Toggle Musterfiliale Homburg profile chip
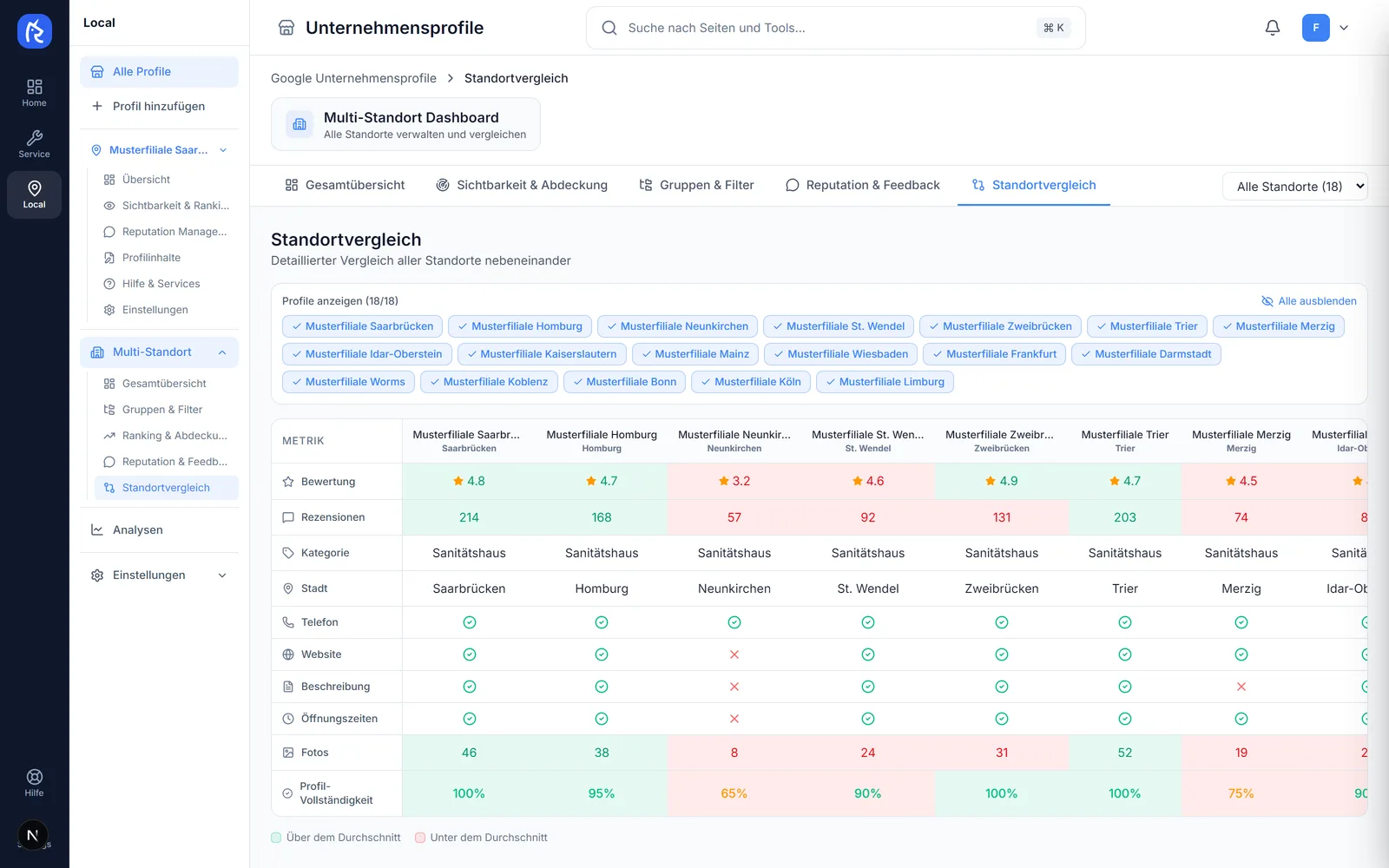Screen dimensions: 1389x868 [519, 326]
